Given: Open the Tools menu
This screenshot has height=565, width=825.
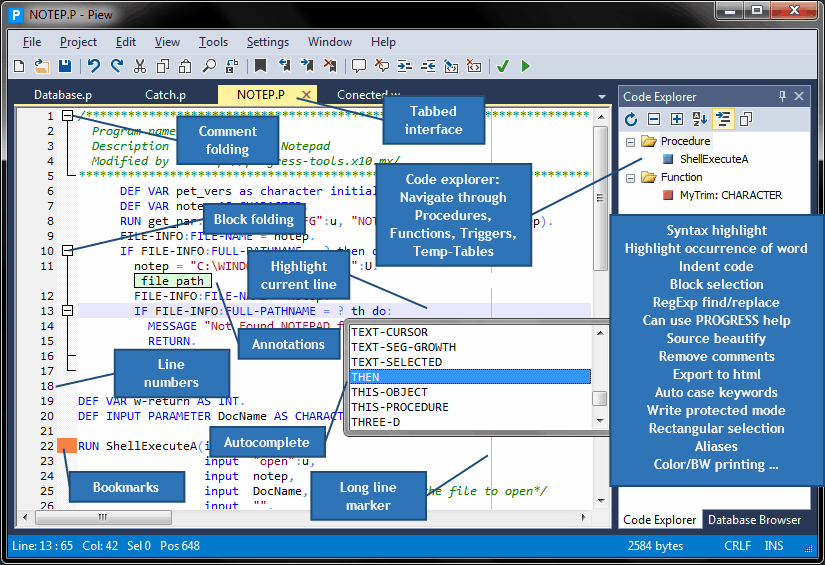Looking at the screenshot, I should coord(213,42).
